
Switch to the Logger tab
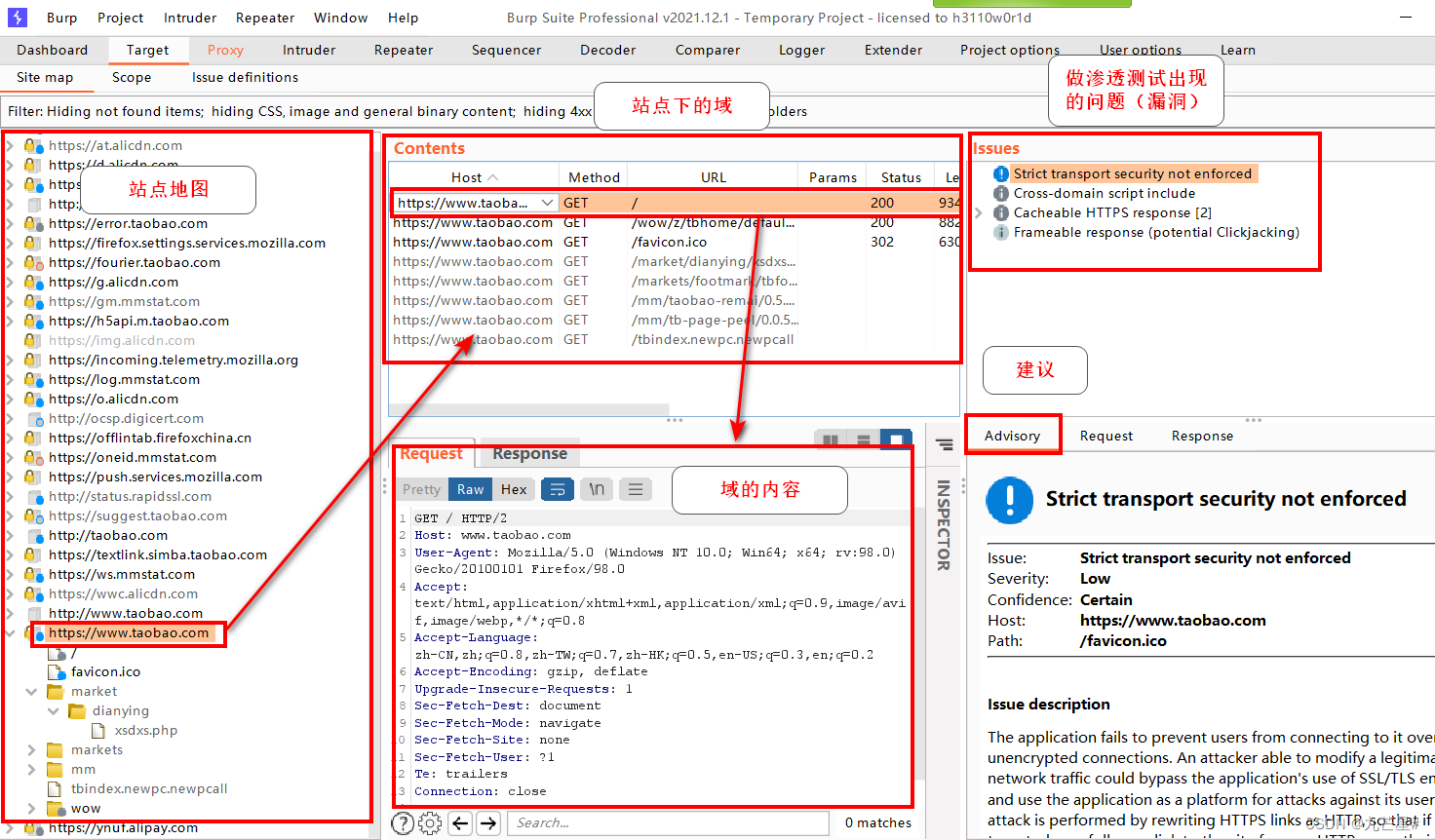(801, 50)
